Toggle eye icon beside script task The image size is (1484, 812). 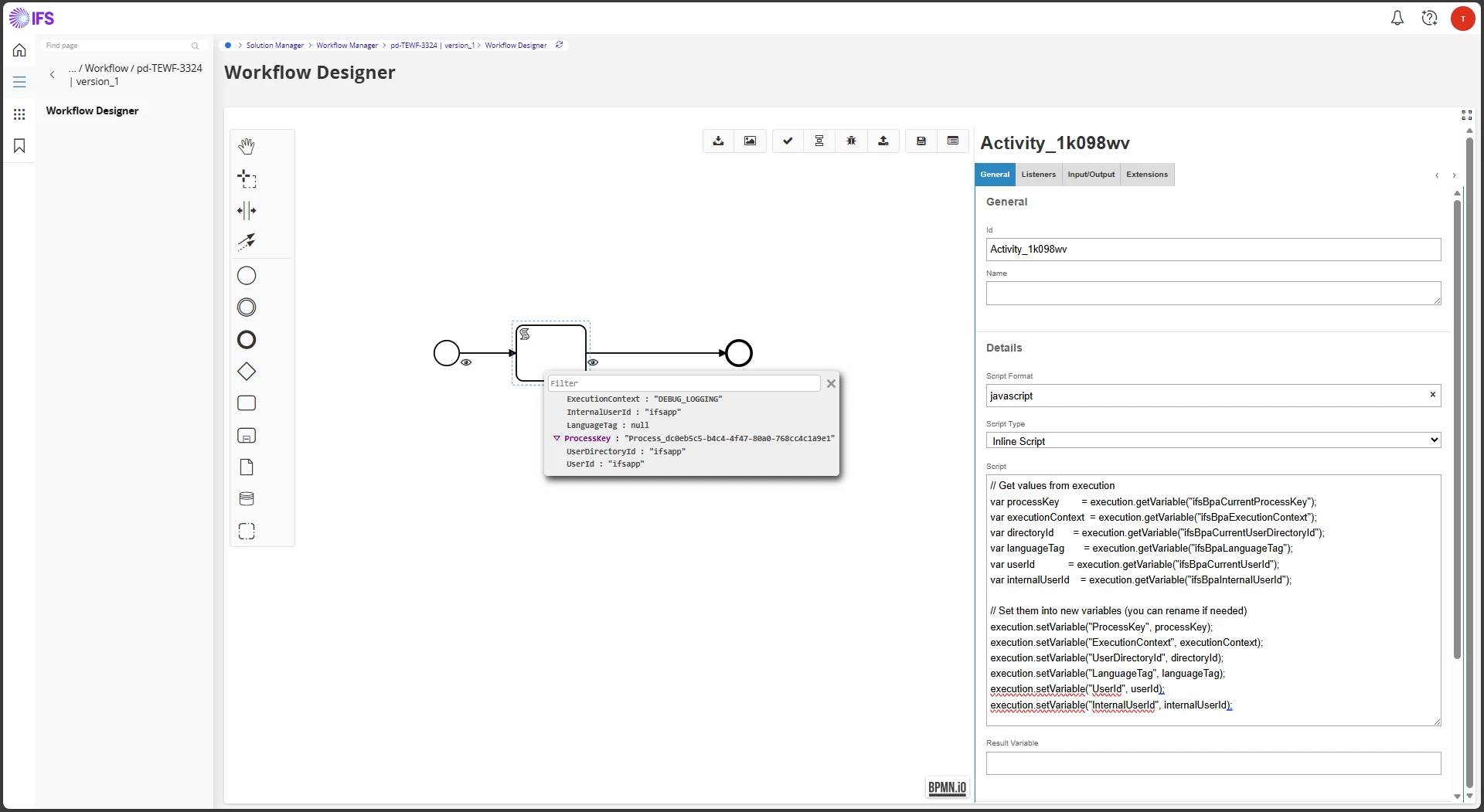coord(593,362)
